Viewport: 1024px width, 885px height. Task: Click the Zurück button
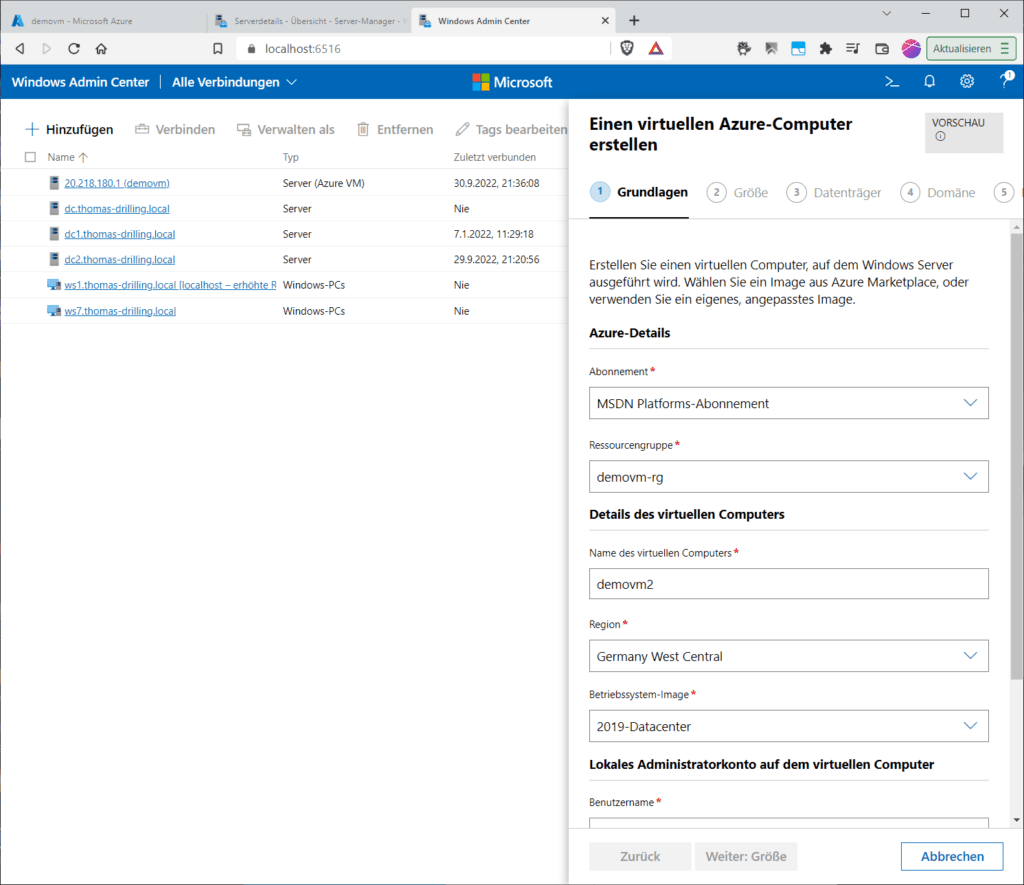(x=640, y=856)
